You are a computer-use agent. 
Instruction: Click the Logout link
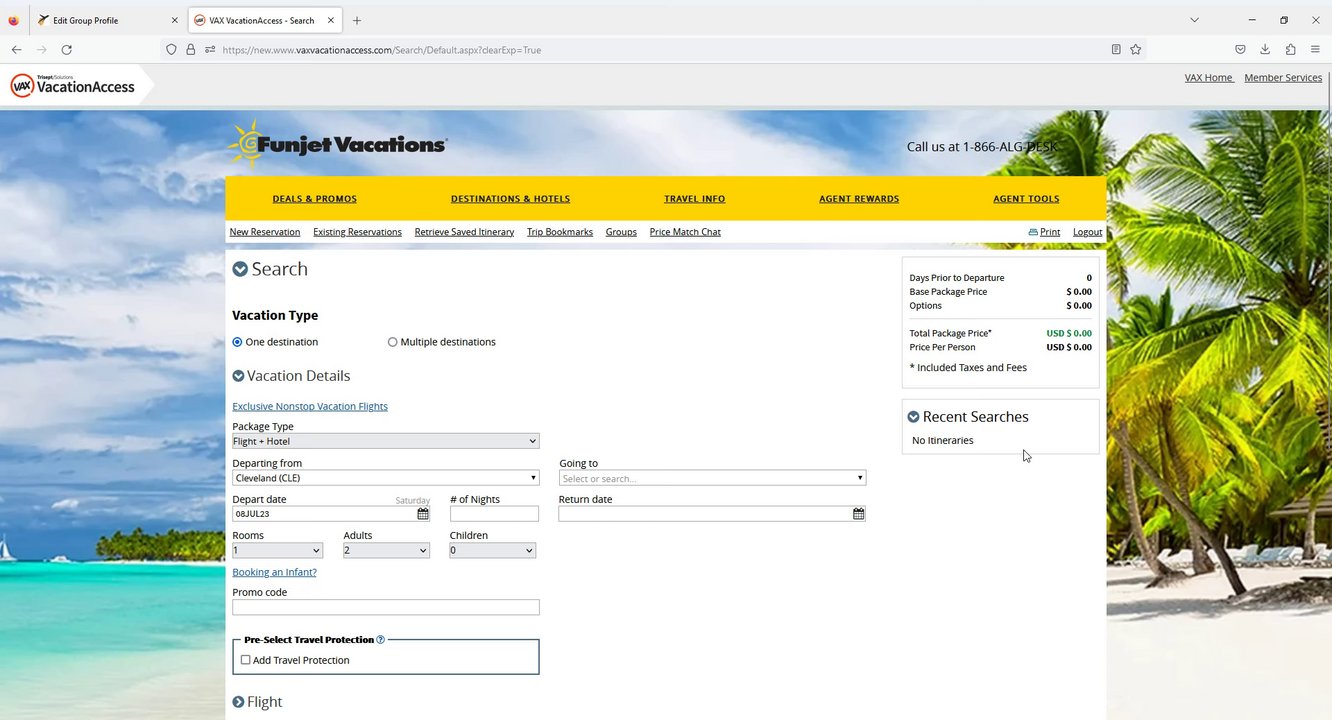1088,232
